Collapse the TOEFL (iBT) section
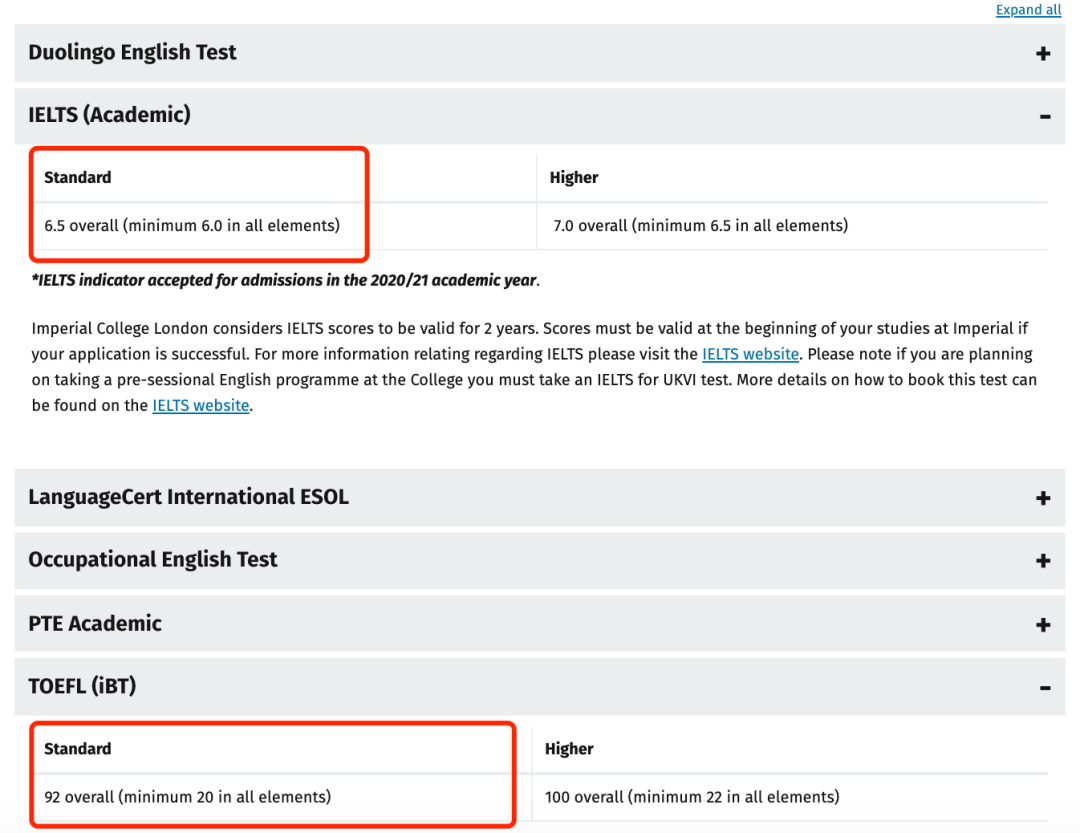Screen dimensions: 1080x833 click(x=539, y=687)
